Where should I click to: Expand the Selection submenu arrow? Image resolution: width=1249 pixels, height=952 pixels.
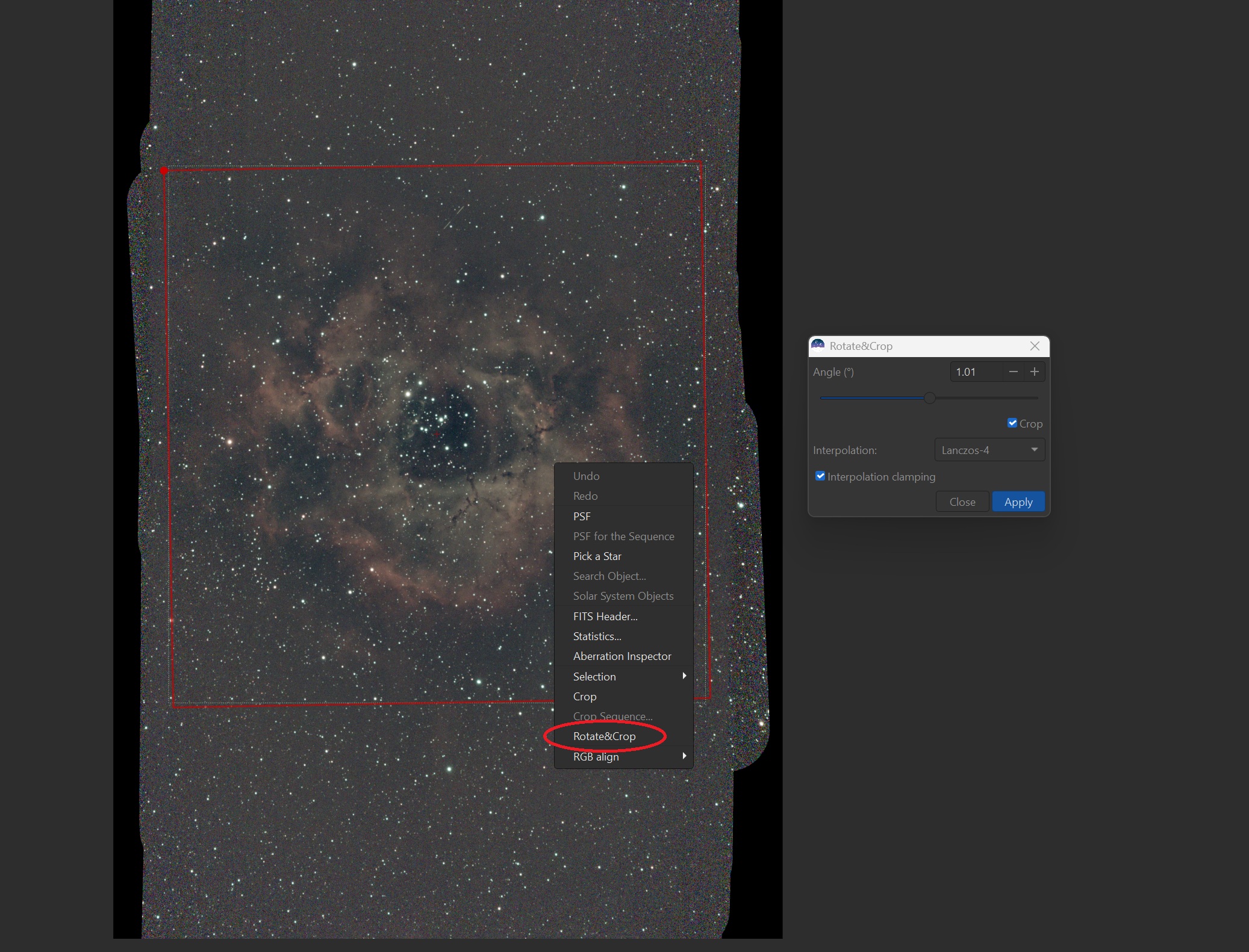pyautogui.click(x=684, y=676)
